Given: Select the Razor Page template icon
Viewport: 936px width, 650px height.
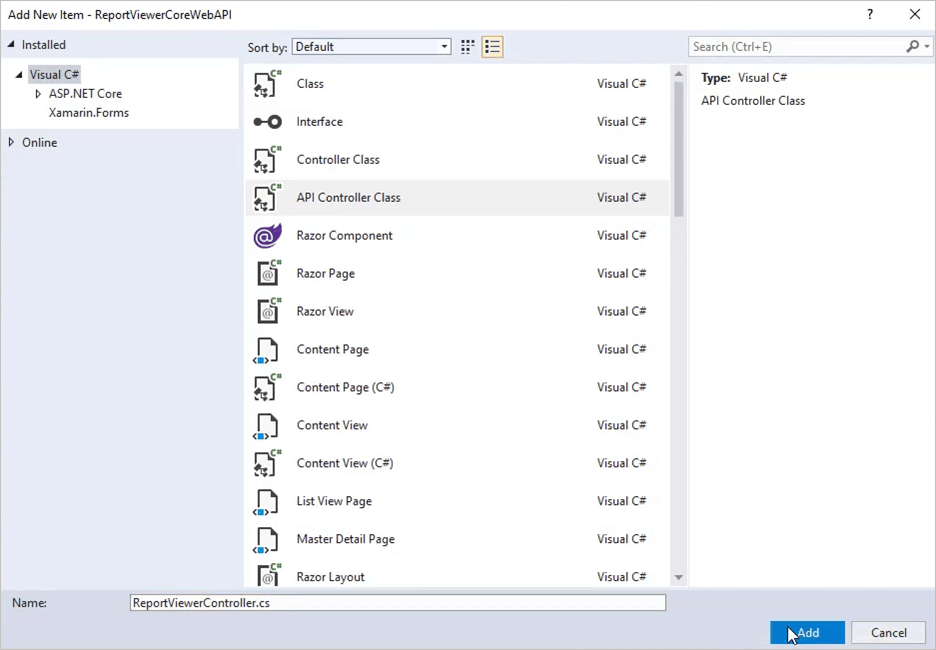Looking at the screenshot, I should pos(267,273).
